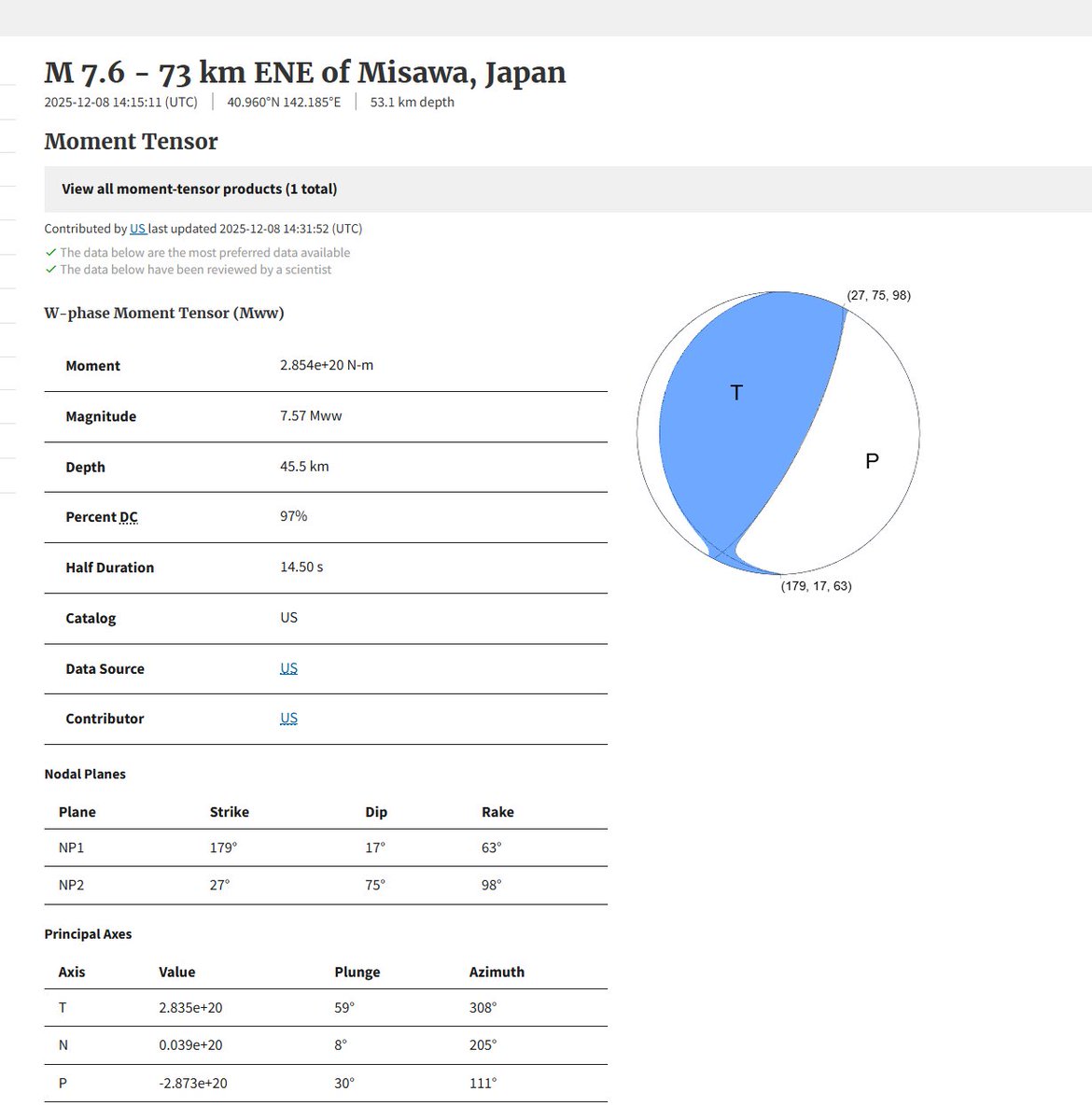1092x1120 pixels.
Task: Click the 'Principal Axes' heading
Action: point(88,934)
